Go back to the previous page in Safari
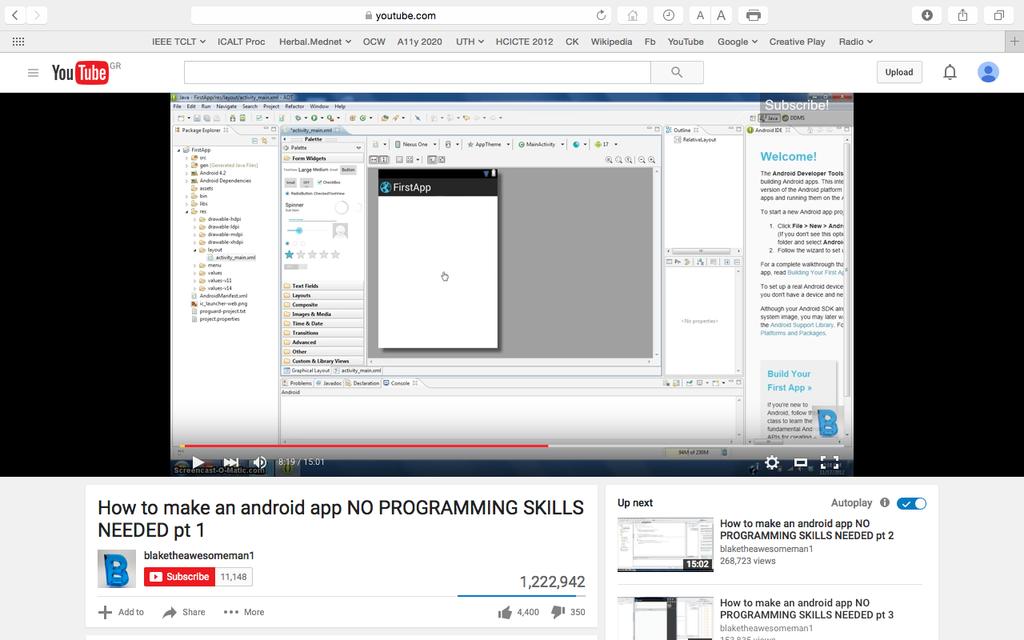This screenshot has width=1024, height=640. point(15,15)
